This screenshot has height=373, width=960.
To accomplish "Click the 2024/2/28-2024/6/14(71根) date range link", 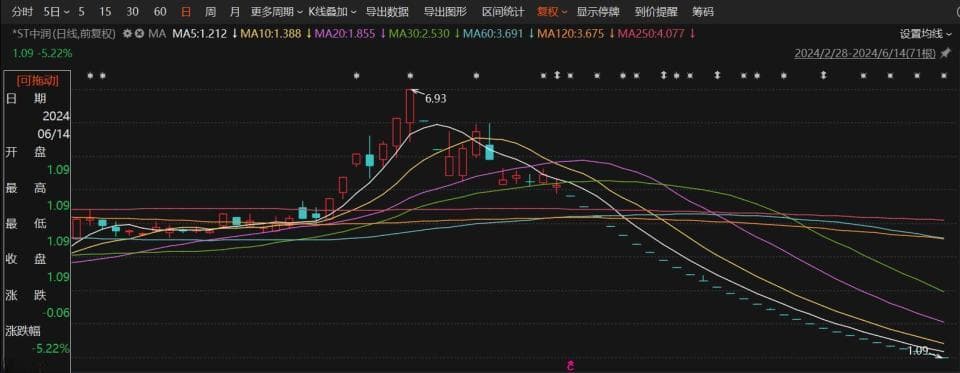I will coord(865,54).
